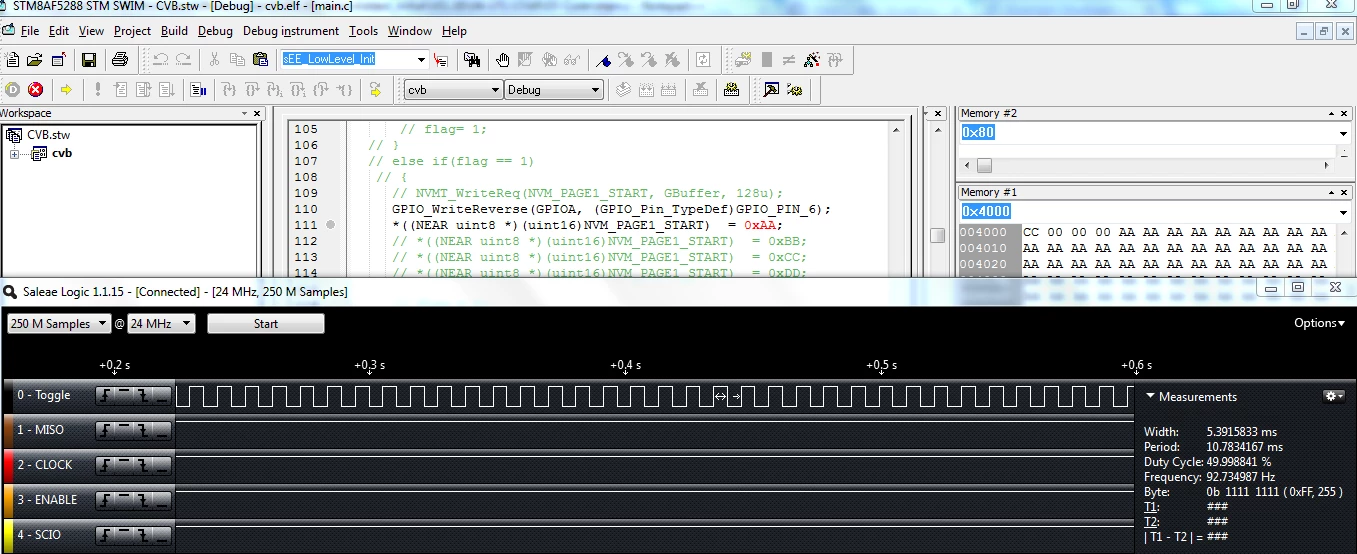Viewport: 1357px width, 554px height.
Task: Save the file with floppy disk icon
Action: [88, 60]
